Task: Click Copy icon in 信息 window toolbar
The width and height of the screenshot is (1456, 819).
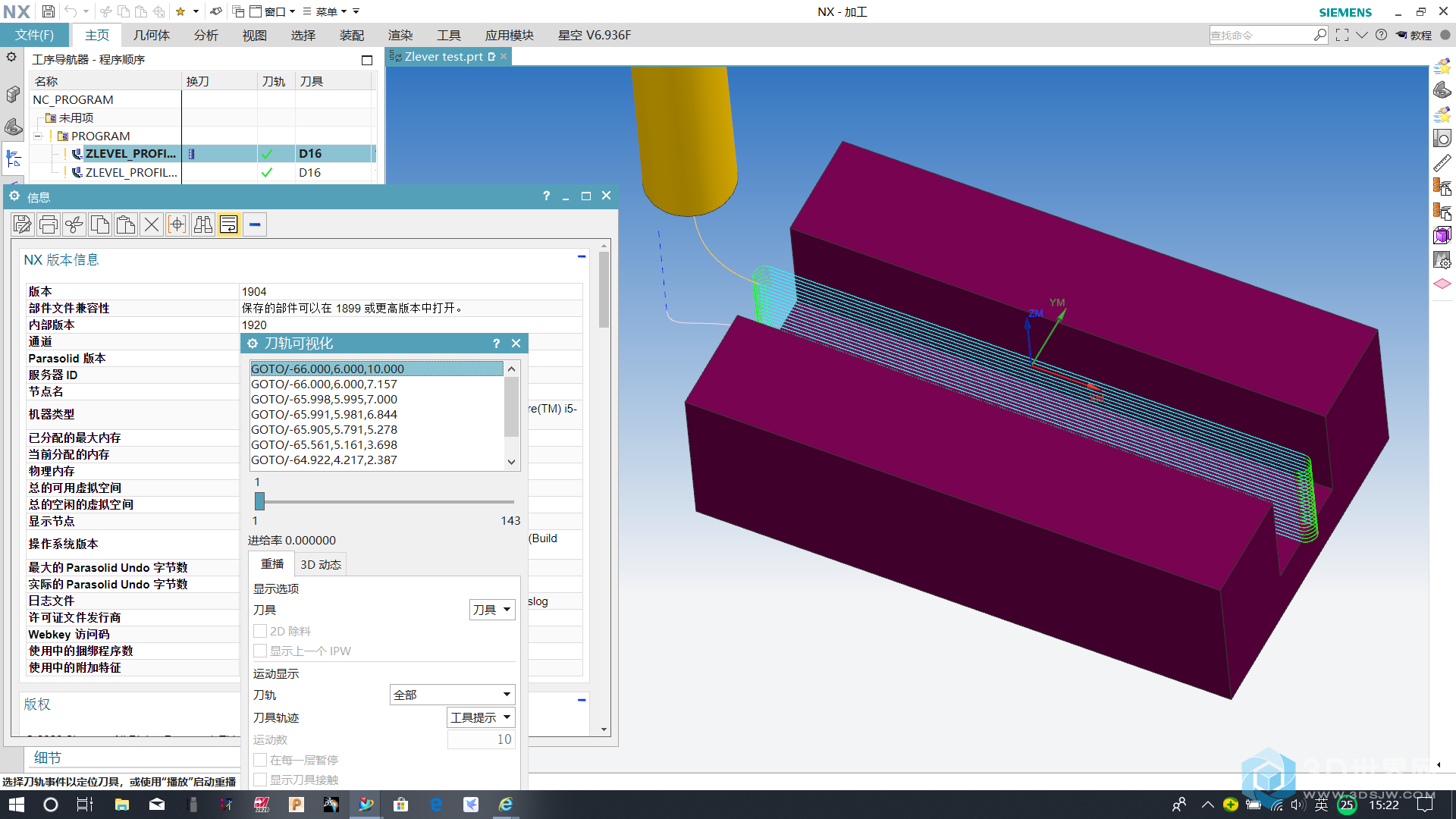Action: pos(100,224)
